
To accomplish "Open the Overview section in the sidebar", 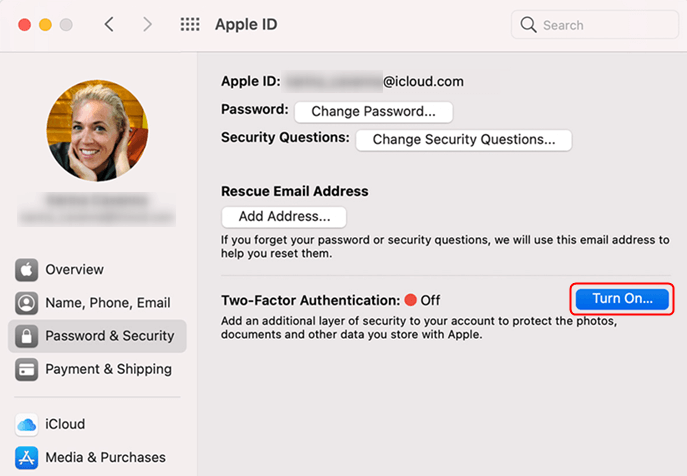I will (x=74, y=269).
